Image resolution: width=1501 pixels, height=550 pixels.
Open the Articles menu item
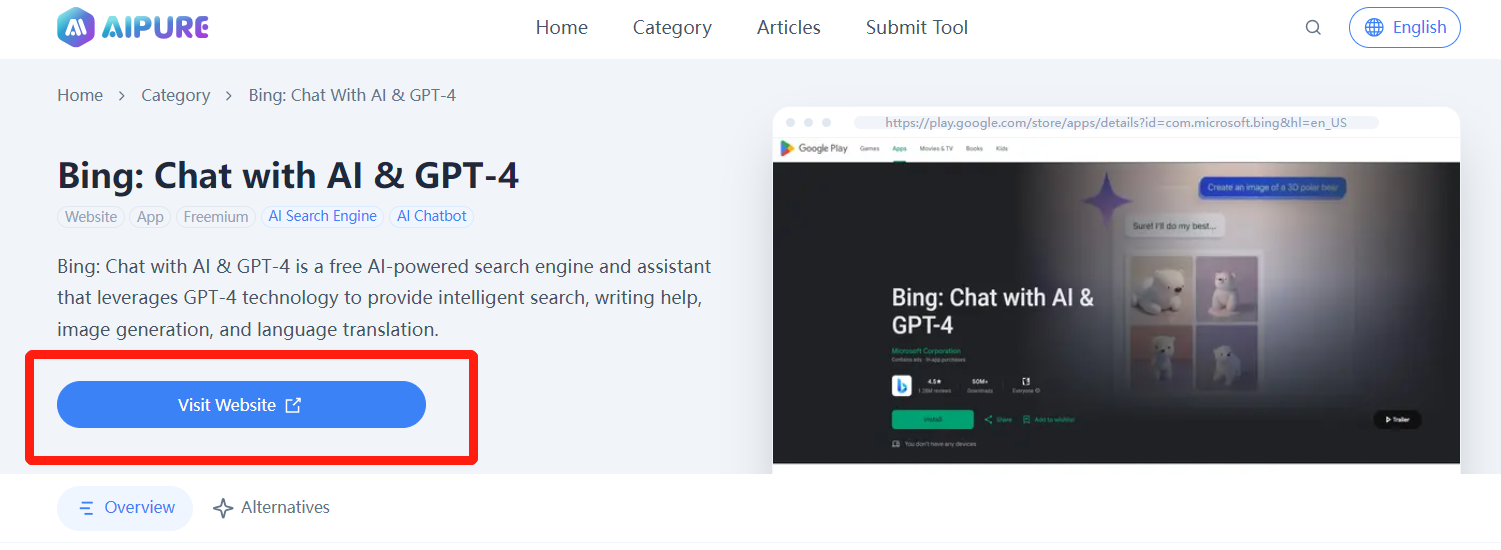coord(788,28)
